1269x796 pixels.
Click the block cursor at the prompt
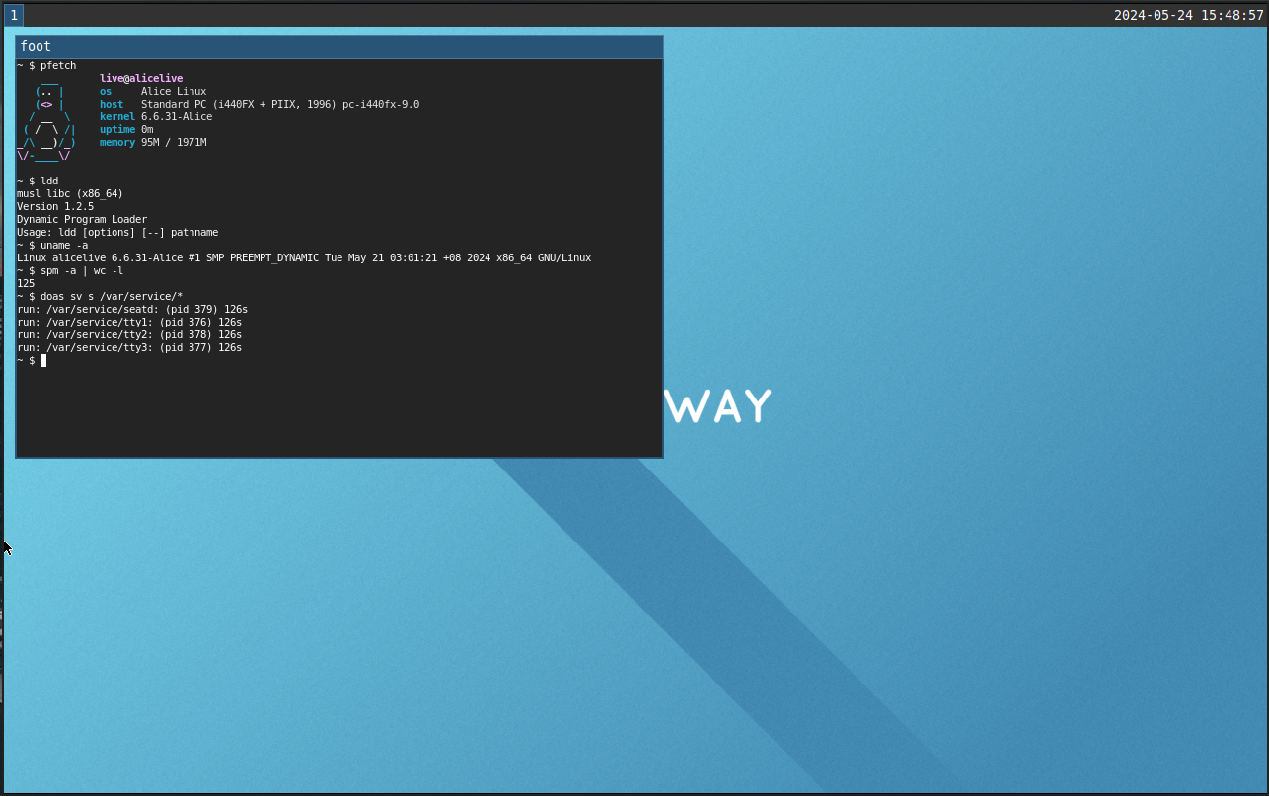pyautogui.click(x=43, y=360)
